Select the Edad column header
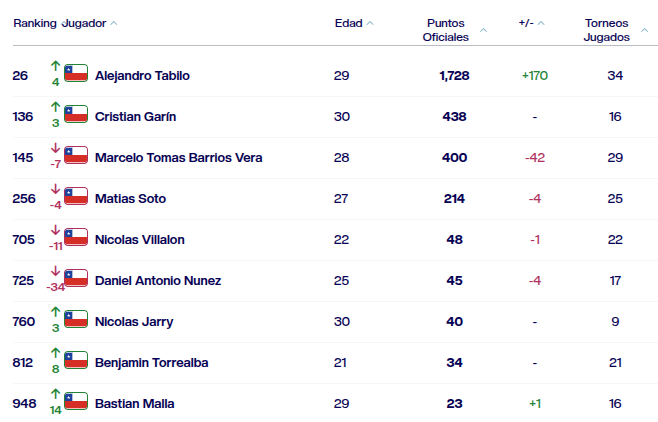Viewport: 658px width, 422px height. click(x=349, y=23)
